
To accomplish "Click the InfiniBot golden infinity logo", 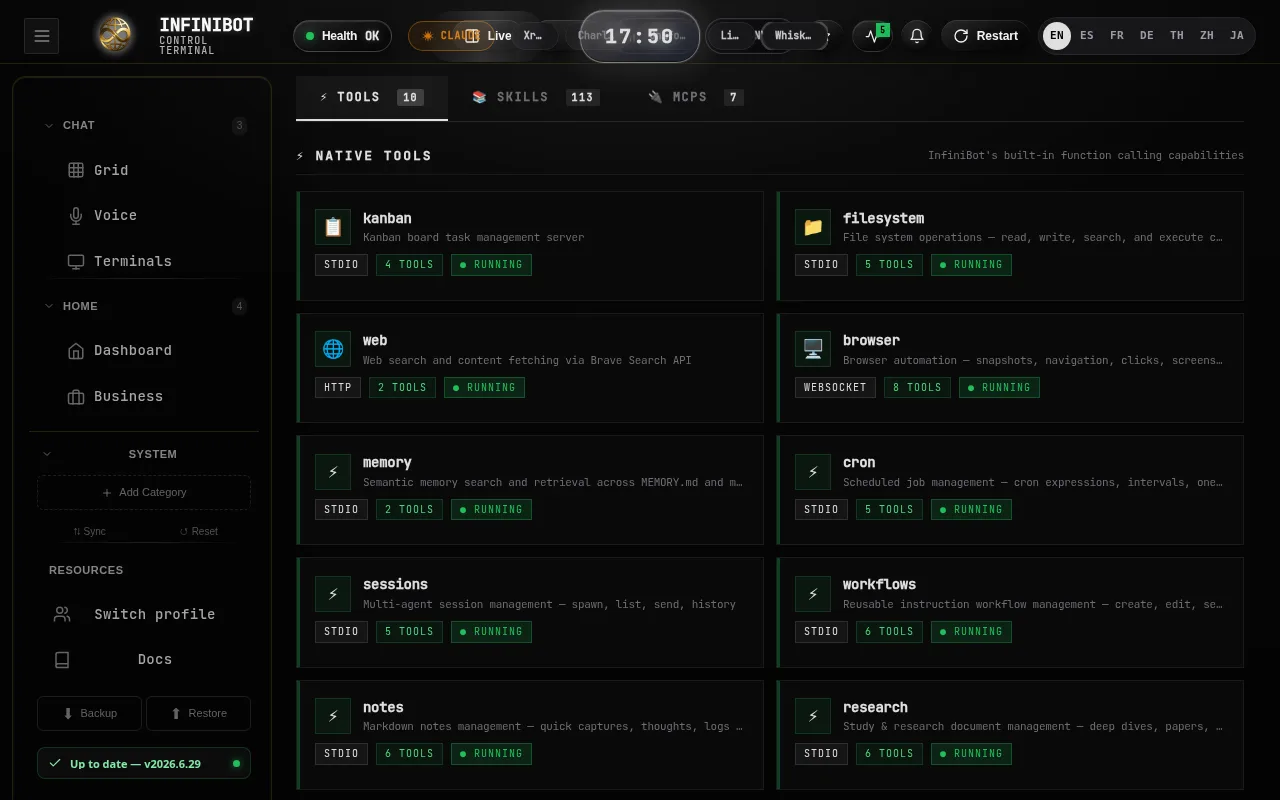I will click(116, 36).
